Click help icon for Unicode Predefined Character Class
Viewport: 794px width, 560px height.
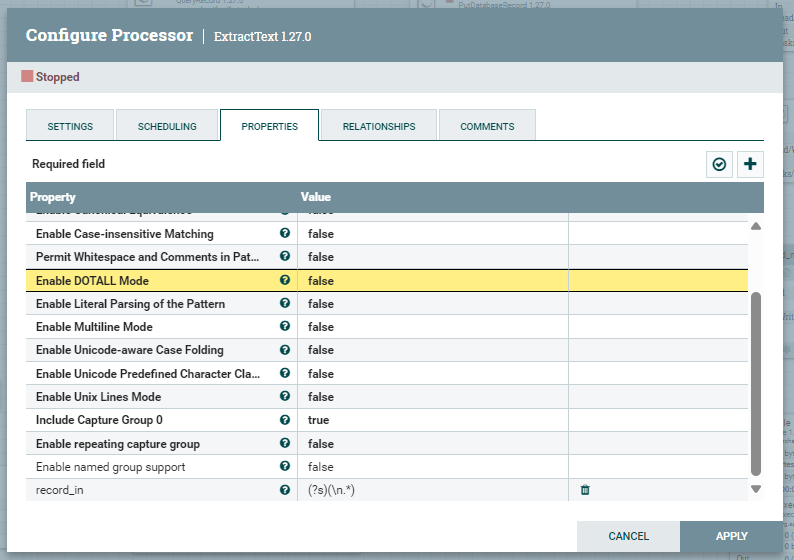(285, 373)
